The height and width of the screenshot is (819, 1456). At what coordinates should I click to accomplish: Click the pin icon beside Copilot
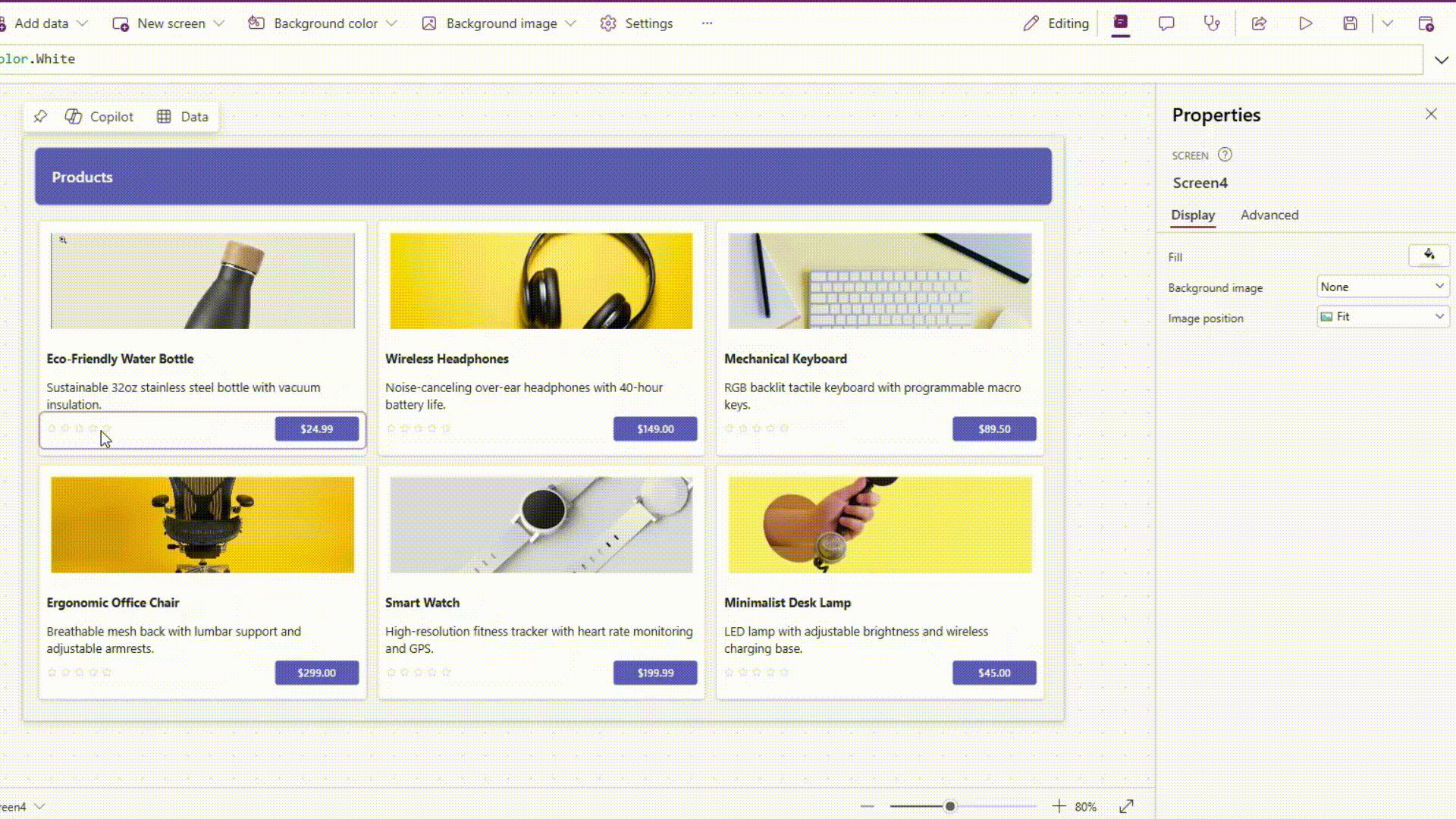point(41,117)
